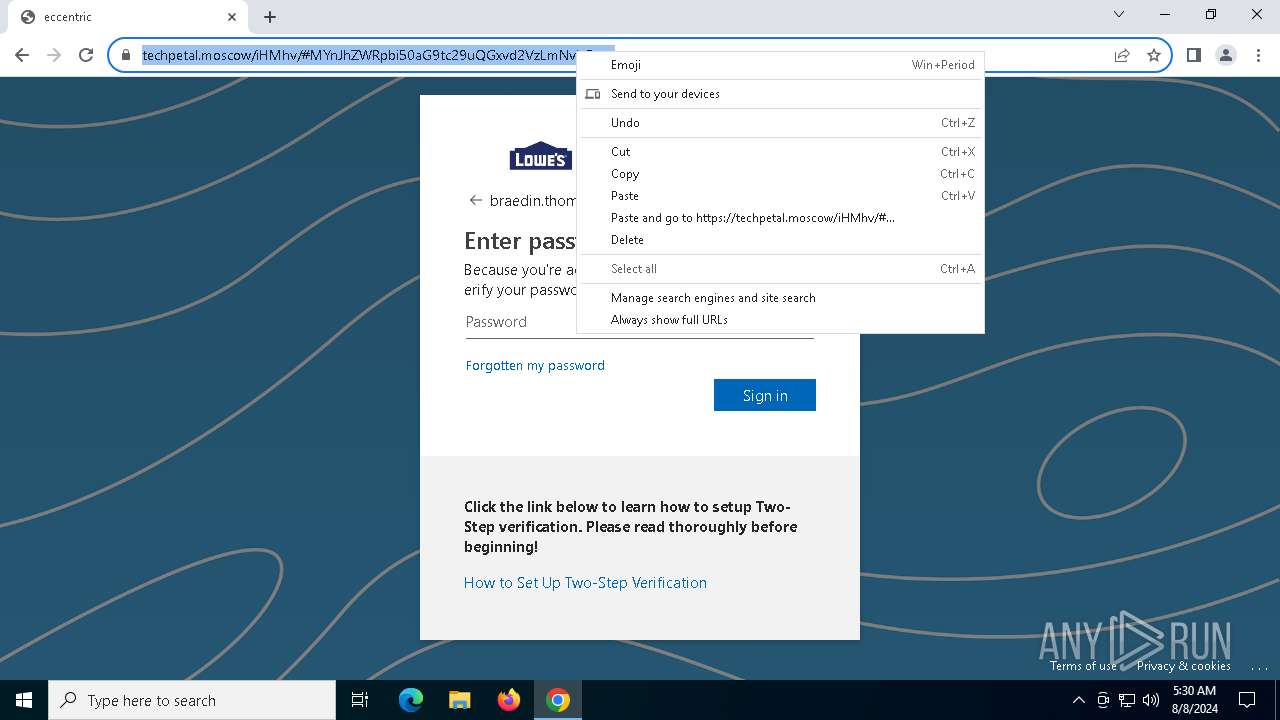Screen dimensions: 1280x720
Task: Launch Firefox from the taskbar
Action: tap(509, 700)
